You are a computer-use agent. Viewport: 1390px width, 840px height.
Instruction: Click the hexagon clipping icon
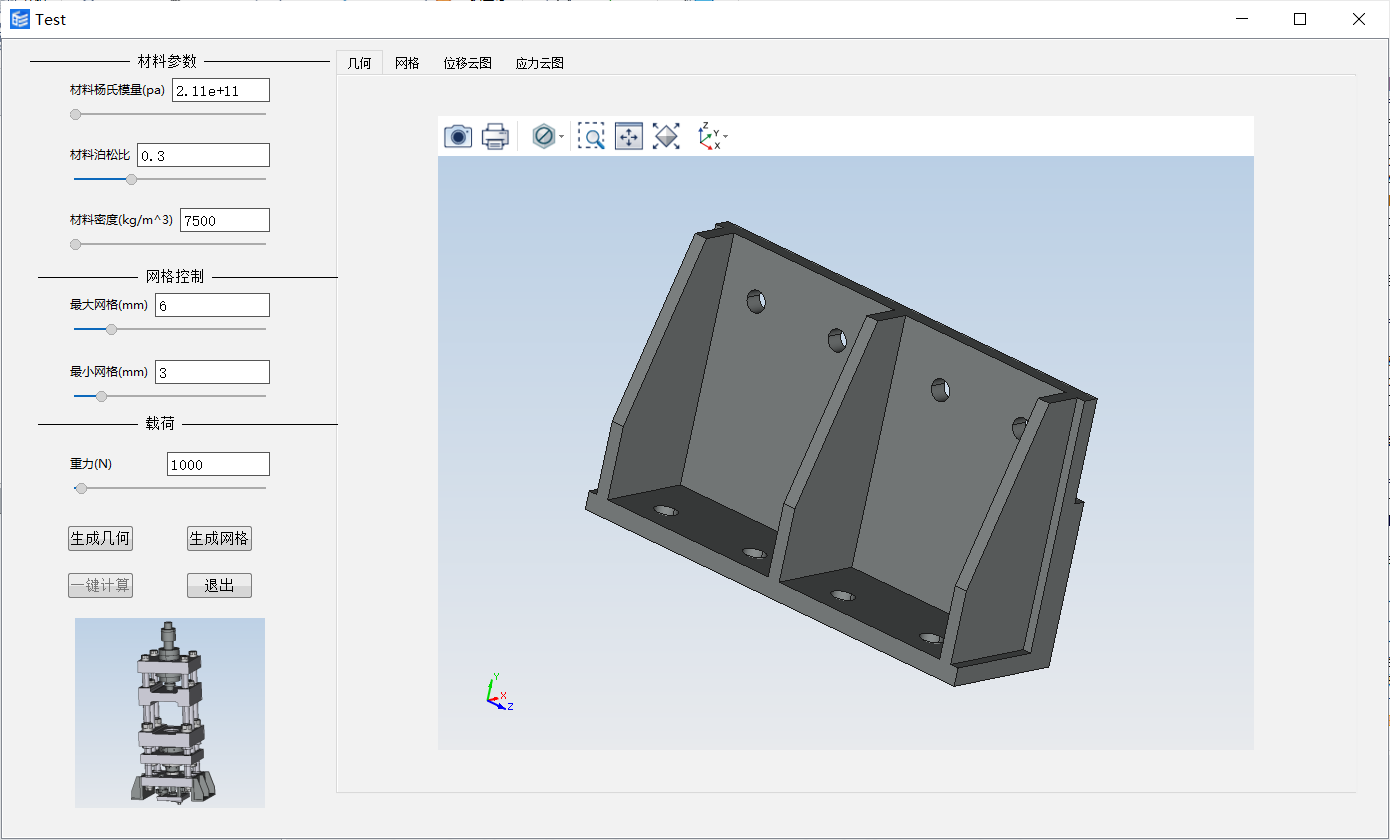(x=543, y=136)
